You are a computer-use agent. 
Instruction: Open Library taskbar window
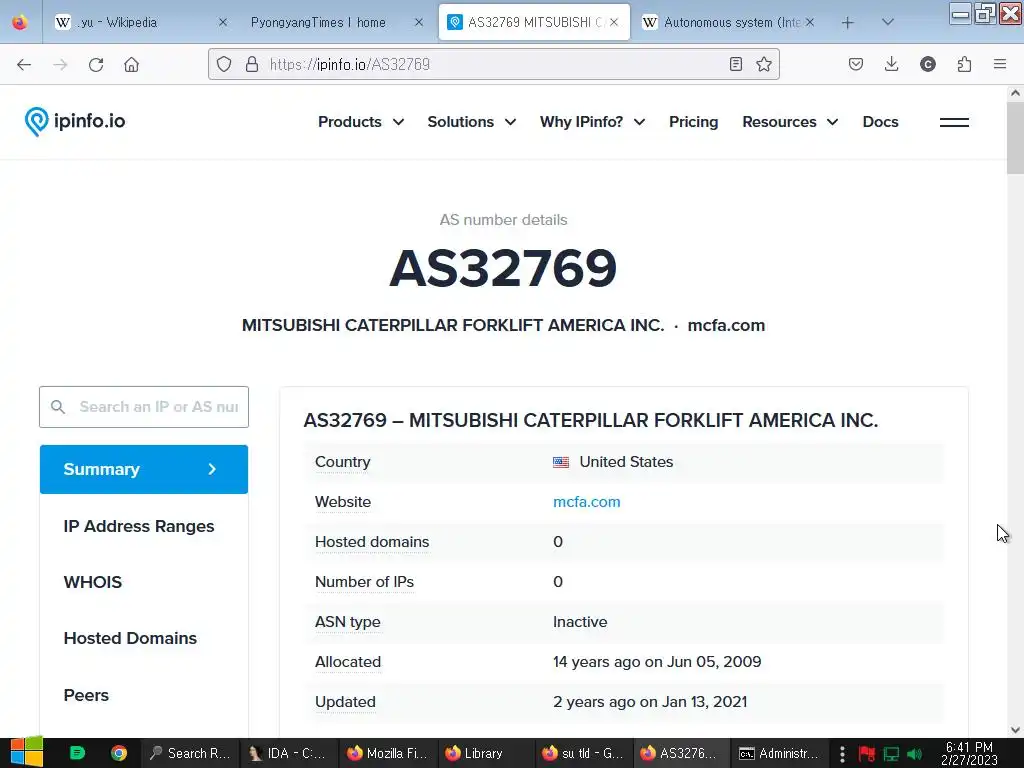[x=485, y=753]
